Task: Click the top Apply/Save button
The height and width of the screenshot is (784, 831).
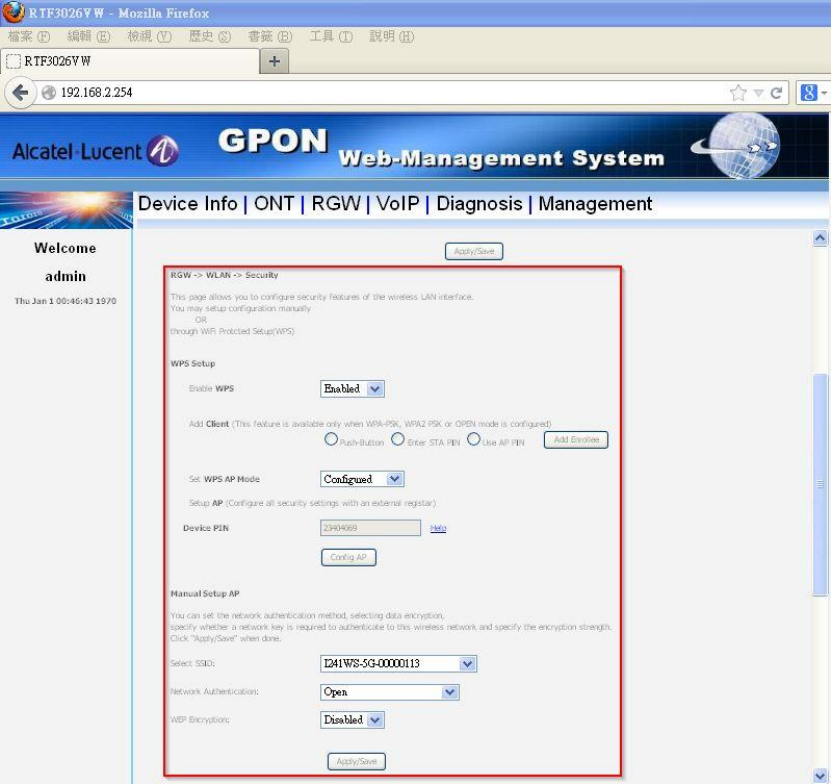Action: tap(474, 251)
